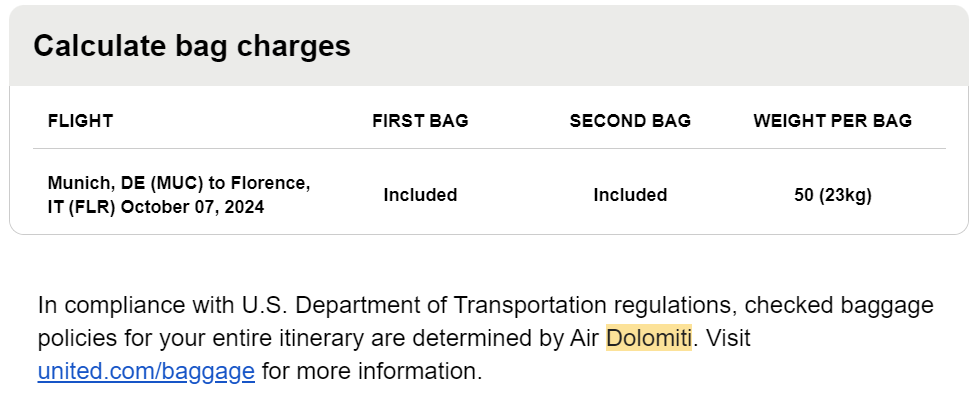Click the October 07, 2024 flight date

(192, 207)
